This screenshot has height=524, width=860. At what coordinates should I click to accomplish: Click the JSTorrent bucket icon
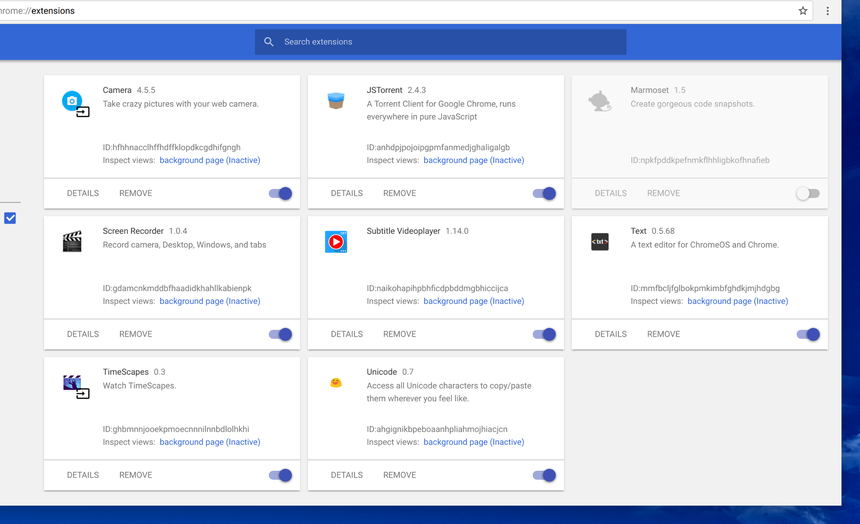point(336,101)
